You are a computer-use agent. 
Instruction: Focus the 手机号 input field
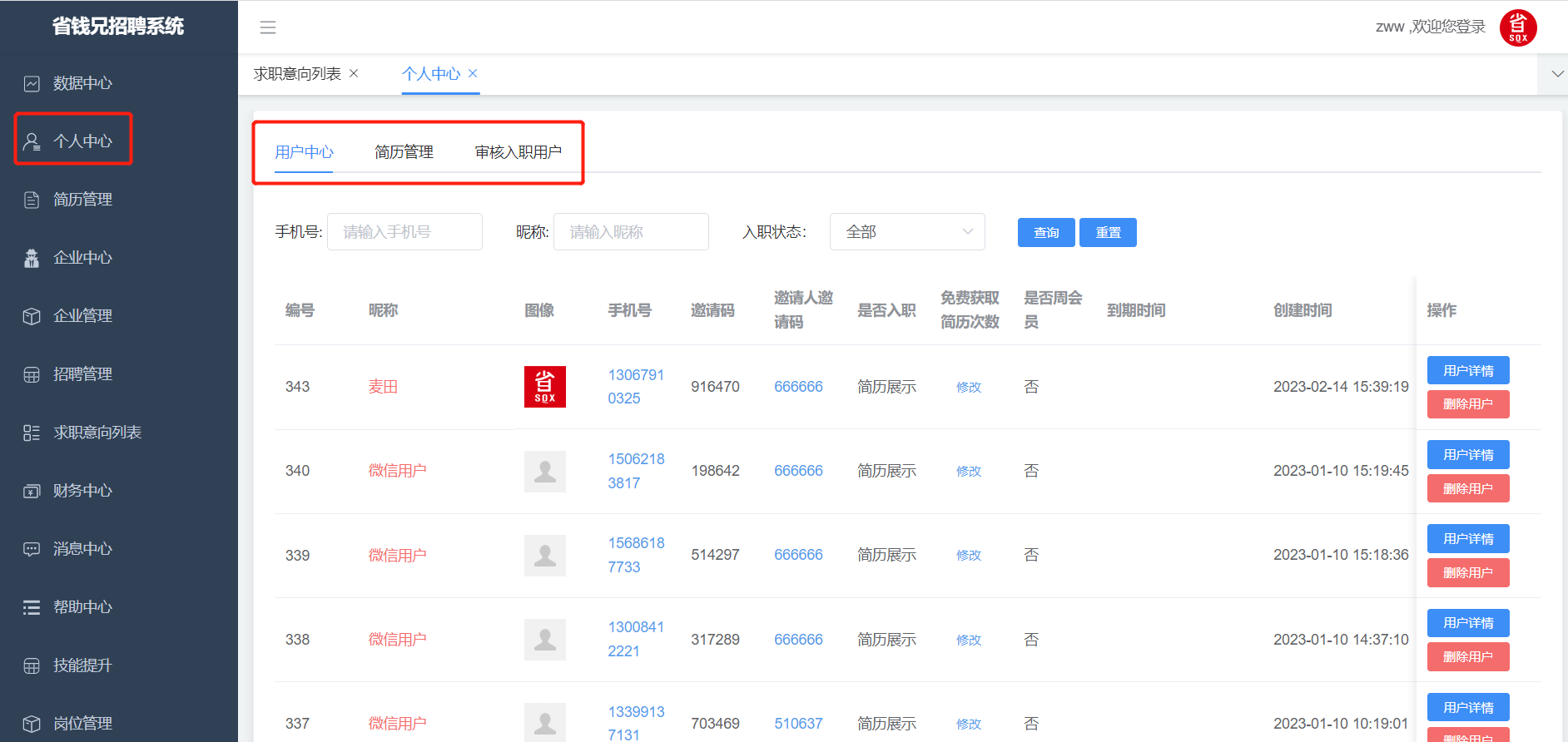pyautogui.click(x=404, y=232)
